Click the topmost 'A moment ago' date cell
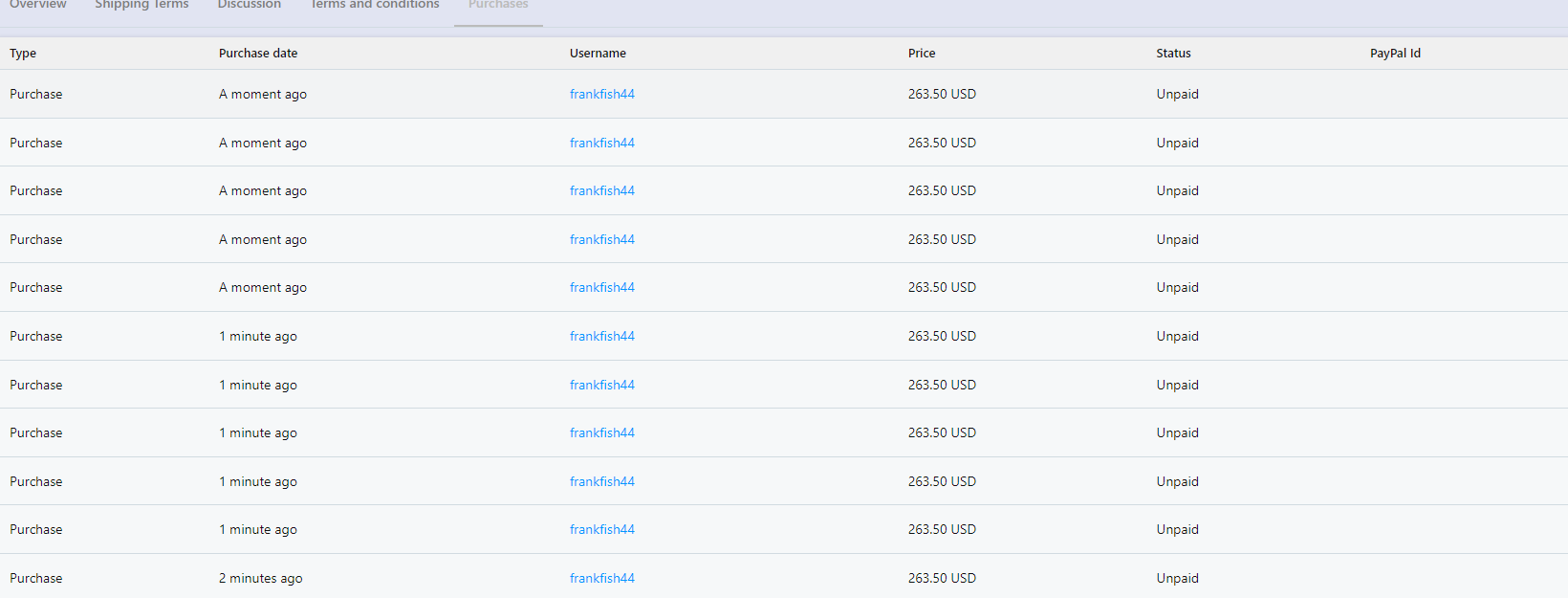The width and height of the screenshot is (1568, 598). tap(263, 94)
